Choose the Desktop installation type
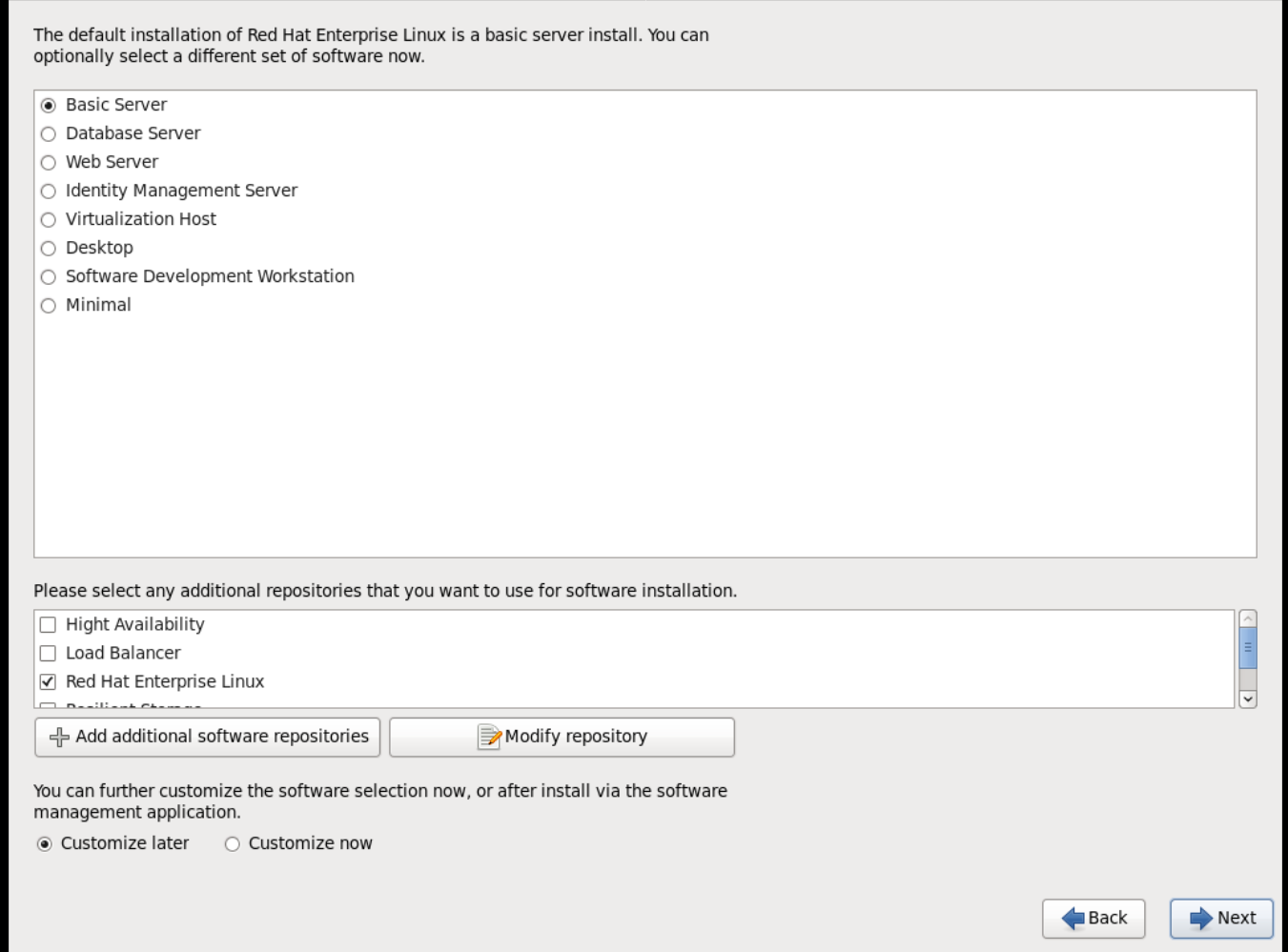 (x=49, y=249)
